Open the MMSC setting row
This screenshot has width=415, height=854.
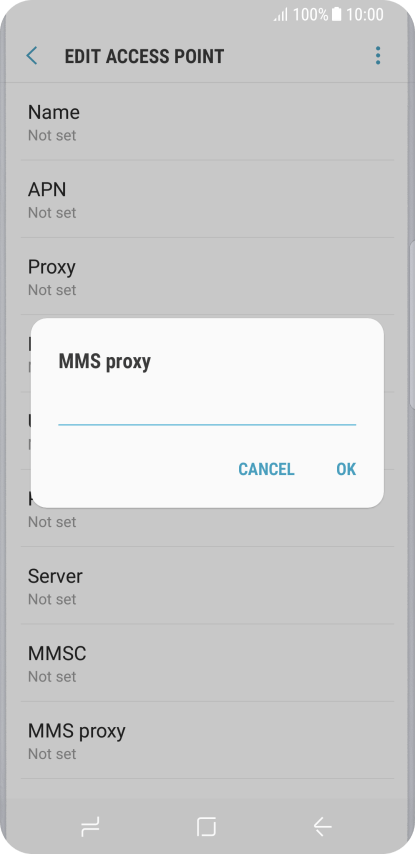(x=208, y=663)
